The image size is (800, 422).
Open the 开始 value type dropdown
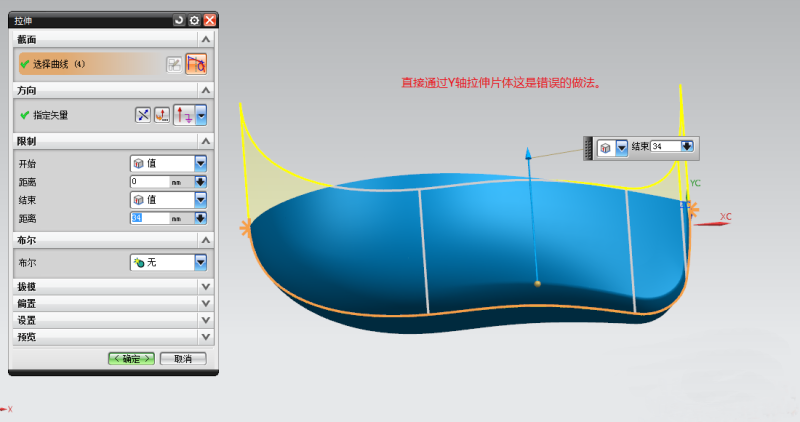pos(200,163)
